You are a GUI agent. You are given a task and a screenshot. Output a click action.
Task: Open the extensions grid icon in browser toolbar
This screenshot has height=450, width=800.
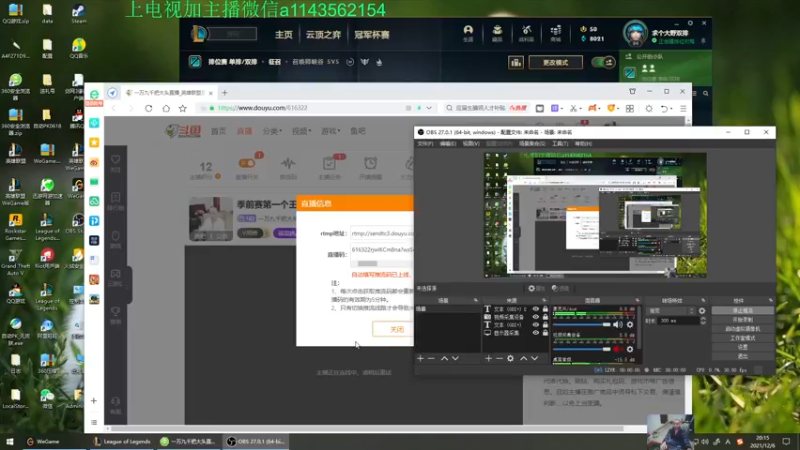click(x=630, y=108)
